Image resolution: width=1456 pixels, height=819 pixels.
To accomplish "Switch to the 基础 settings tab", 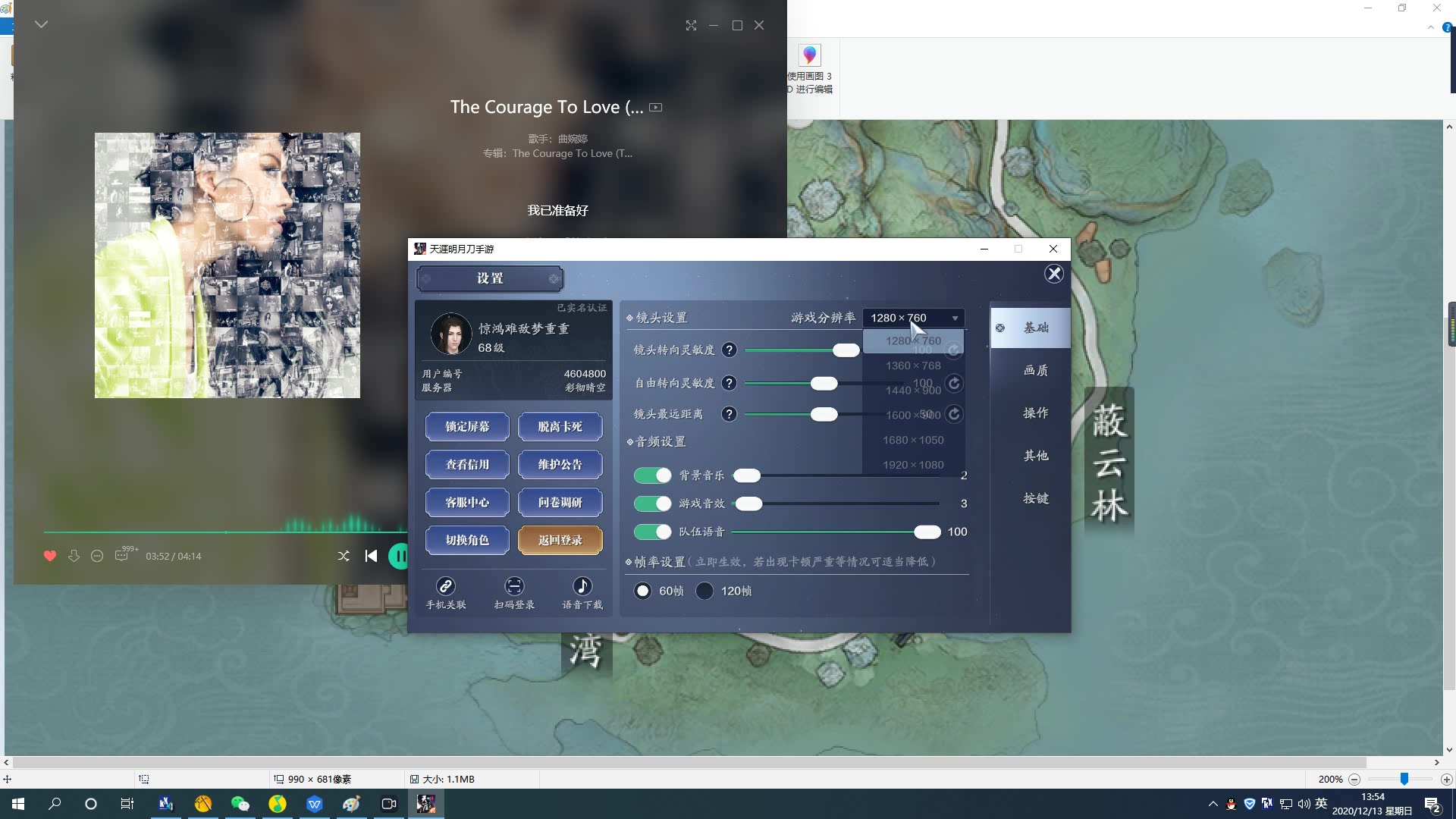I will pyautogui.click(x=1031, y=328).
